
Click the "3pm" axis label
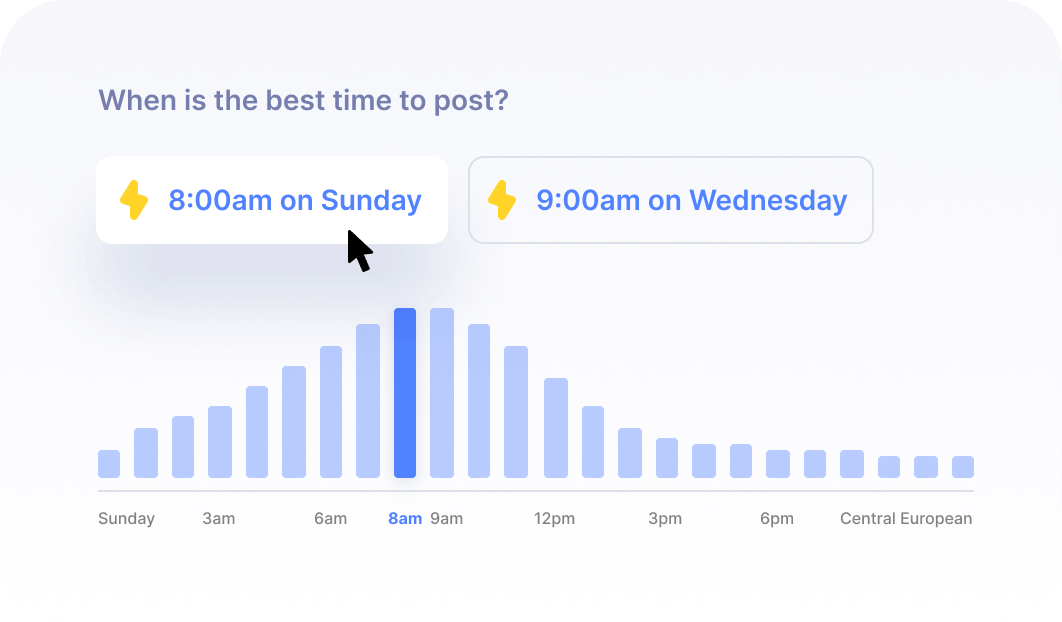[x=664, y=518]
